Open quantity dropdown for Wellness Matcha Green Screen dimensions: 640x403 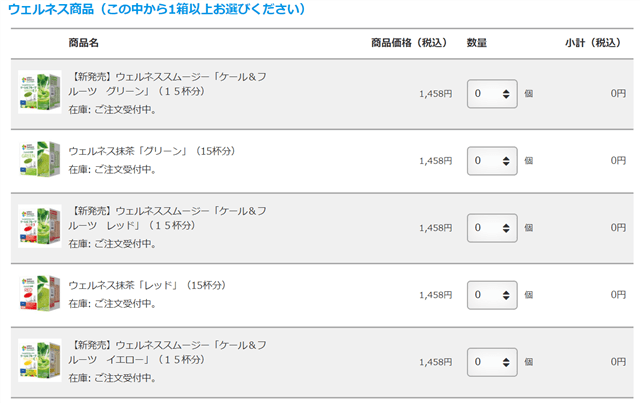tap(492, 161)
